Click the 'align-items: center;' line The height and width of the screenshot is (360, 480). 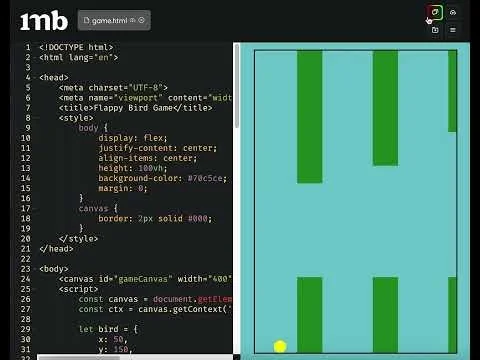(148, 158)
